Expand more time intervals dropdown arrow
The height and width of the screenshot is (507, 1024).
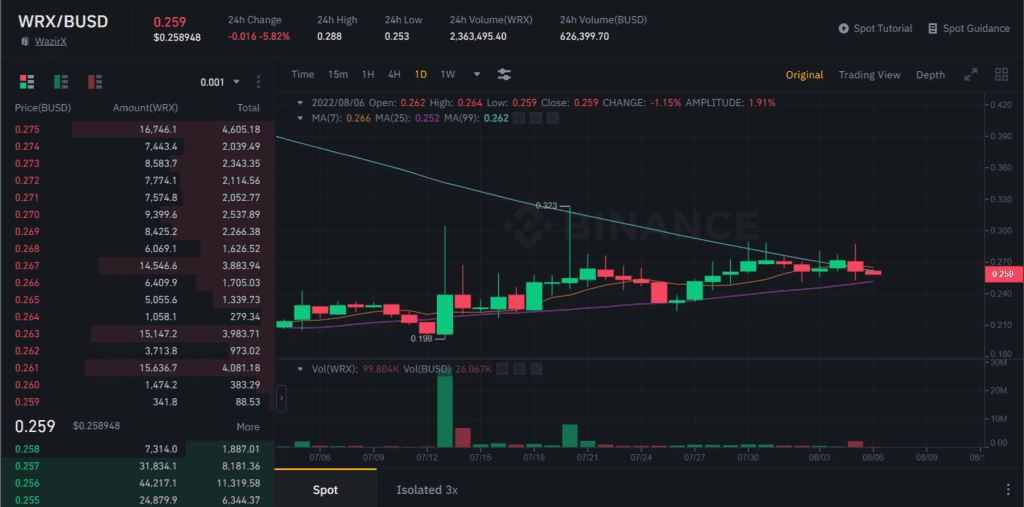pos(477,74)
